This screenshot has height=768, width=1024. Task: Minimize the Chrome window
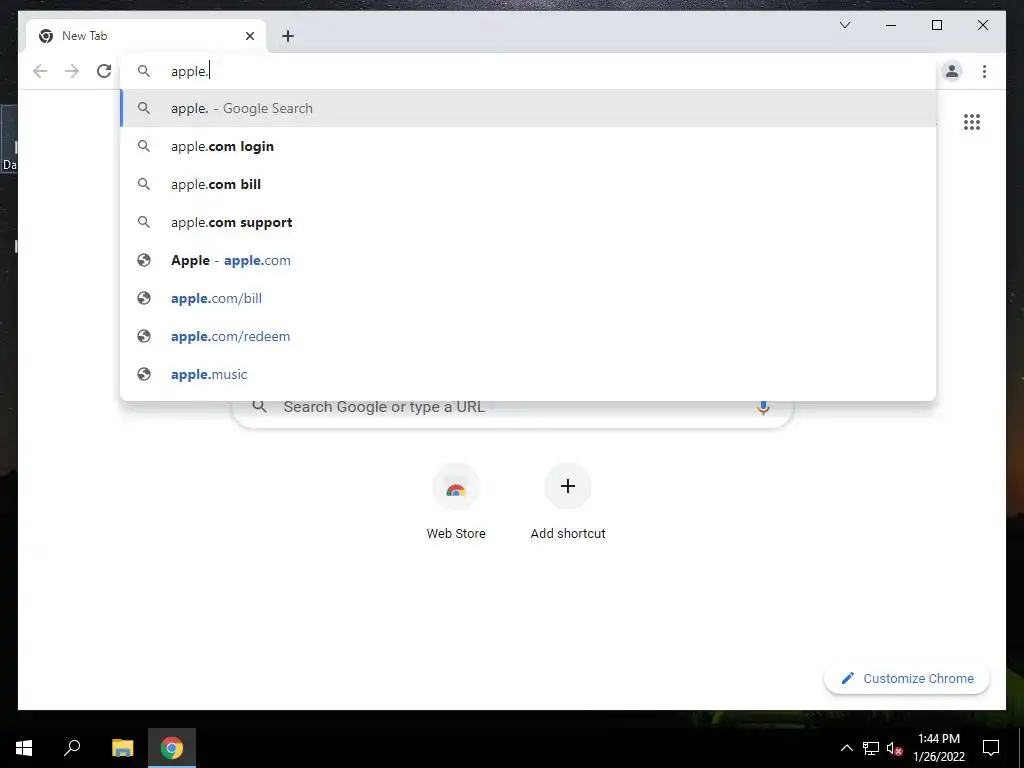[x=891, y=25]
